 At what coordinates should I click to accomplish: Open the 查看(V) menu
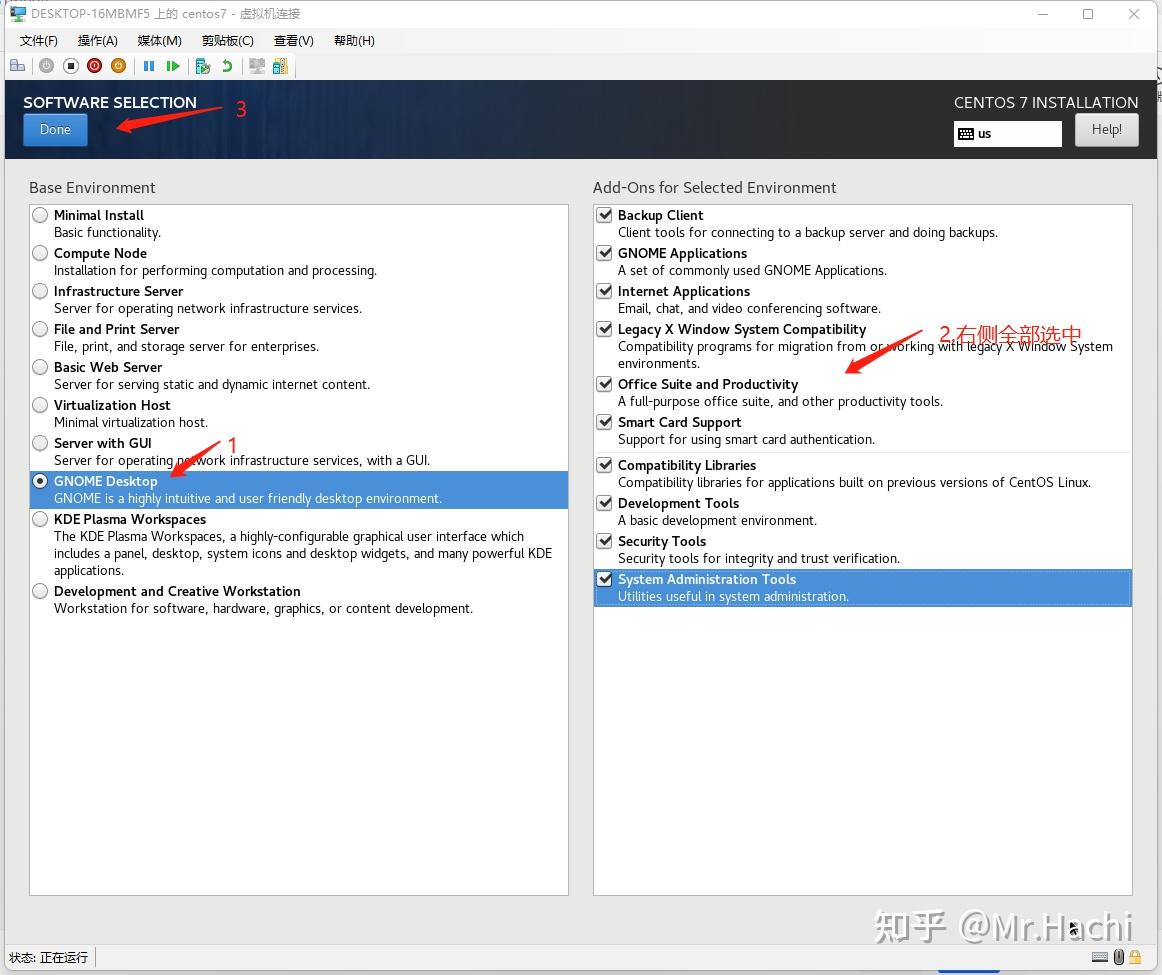tap(293, 41)
